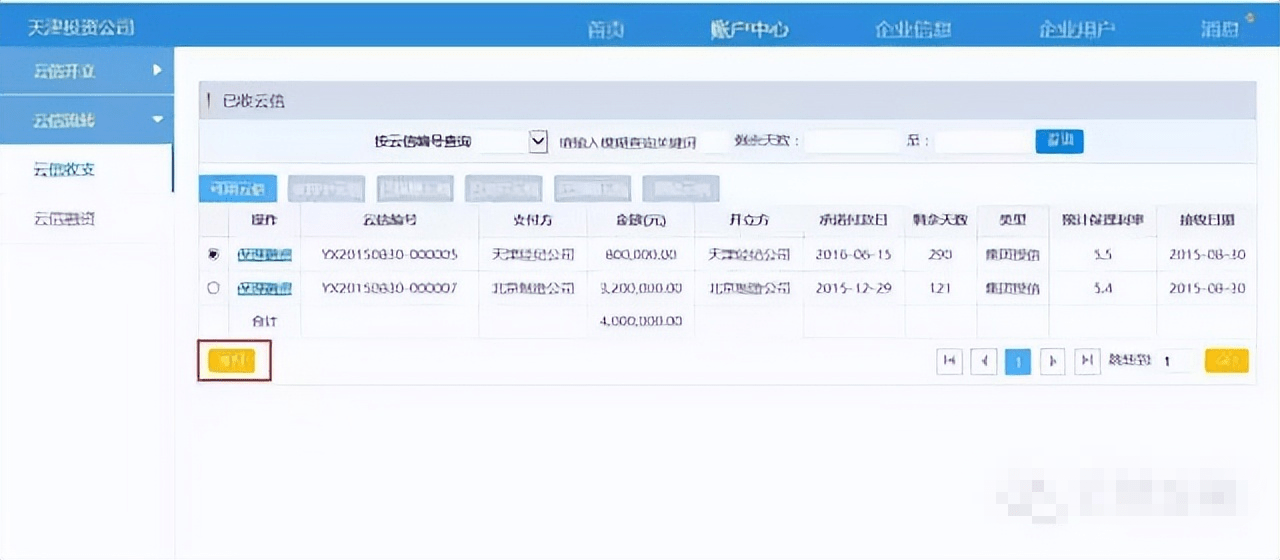Click the 金额(元) column header
1280x560 pixels.
coord(641,219)
